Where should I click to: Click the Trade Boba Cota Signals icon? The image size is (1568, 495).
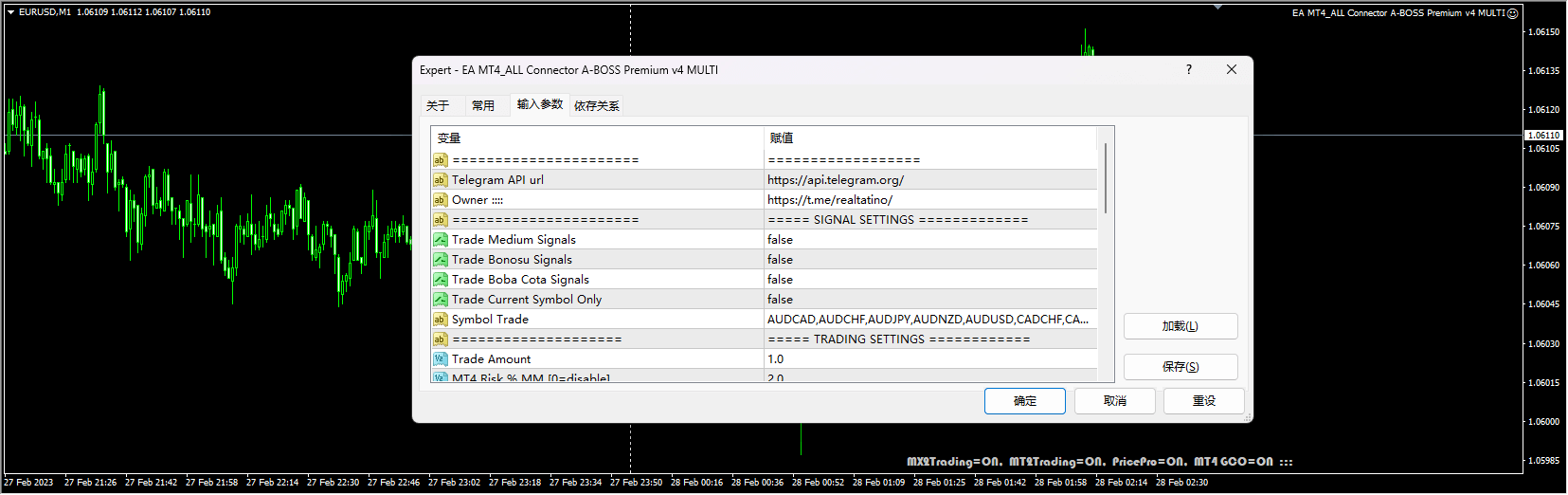440,280
